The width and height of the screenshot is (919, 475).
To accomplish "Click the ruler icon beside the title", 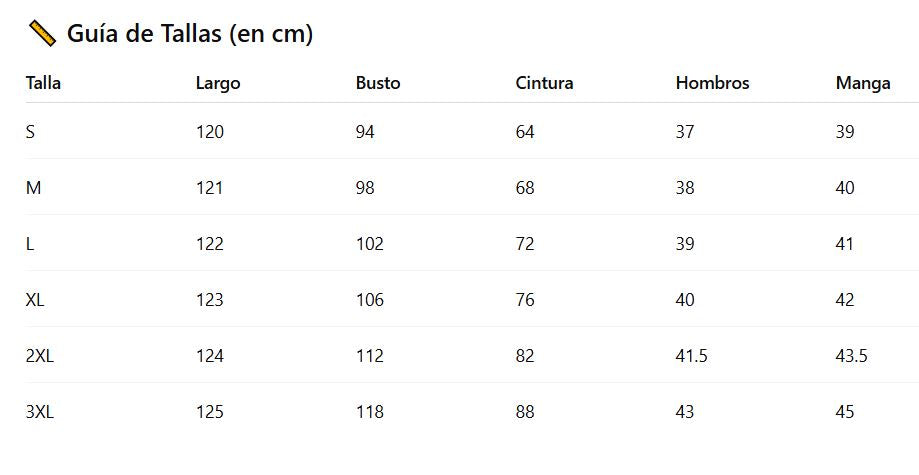I will pyautogui.click(x=42, y=34).
